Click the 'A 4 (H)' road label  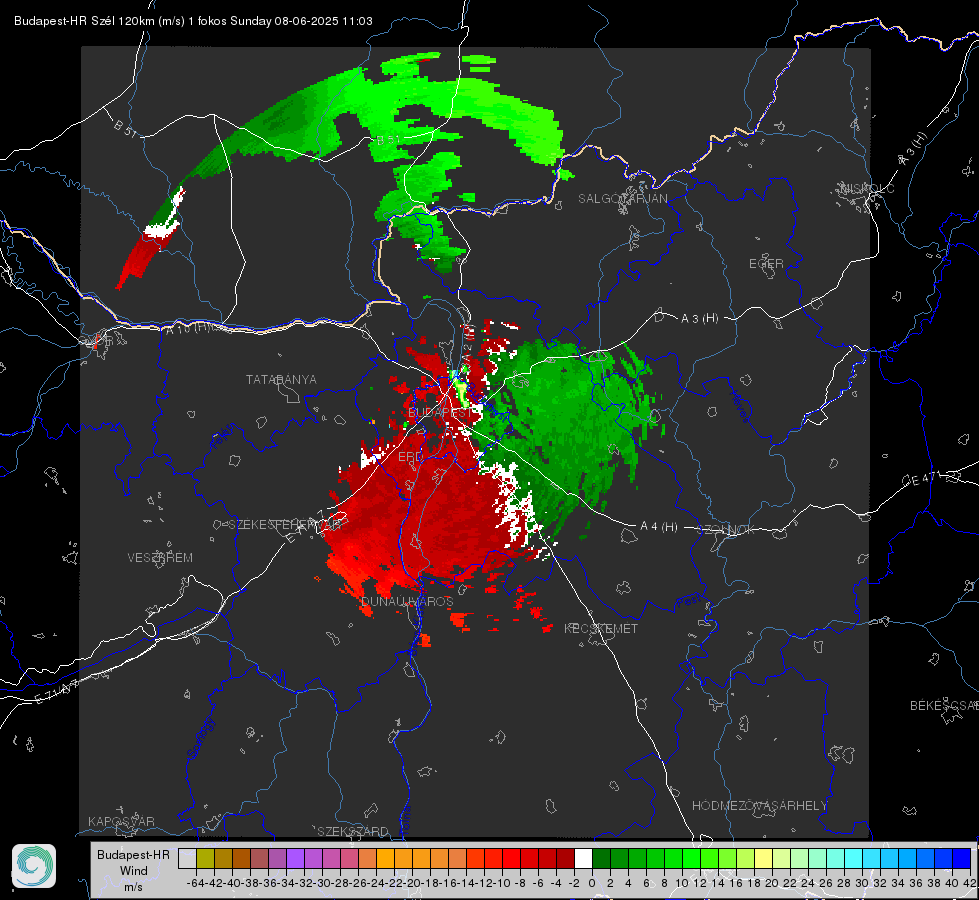click(x=659, y=527)
